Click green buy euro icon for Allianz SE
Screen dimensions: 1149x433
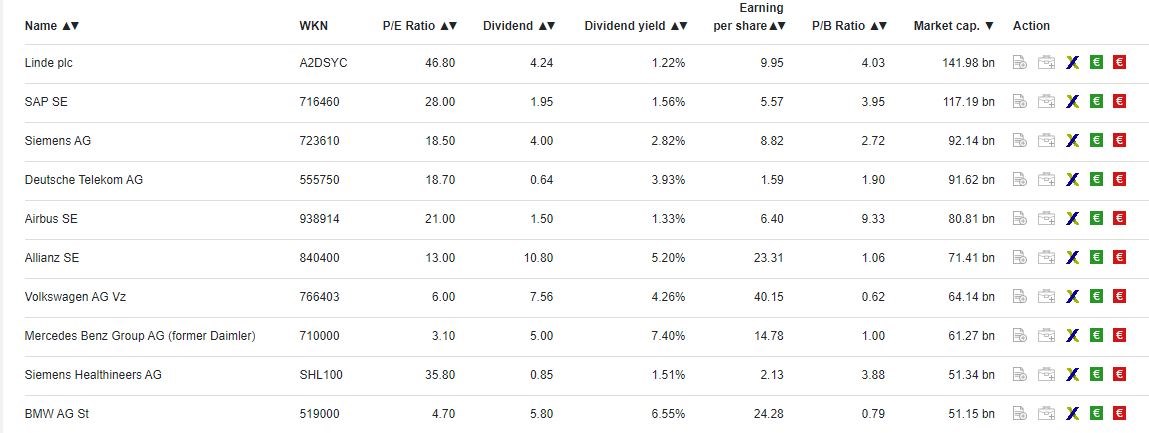pos(1096,258)
